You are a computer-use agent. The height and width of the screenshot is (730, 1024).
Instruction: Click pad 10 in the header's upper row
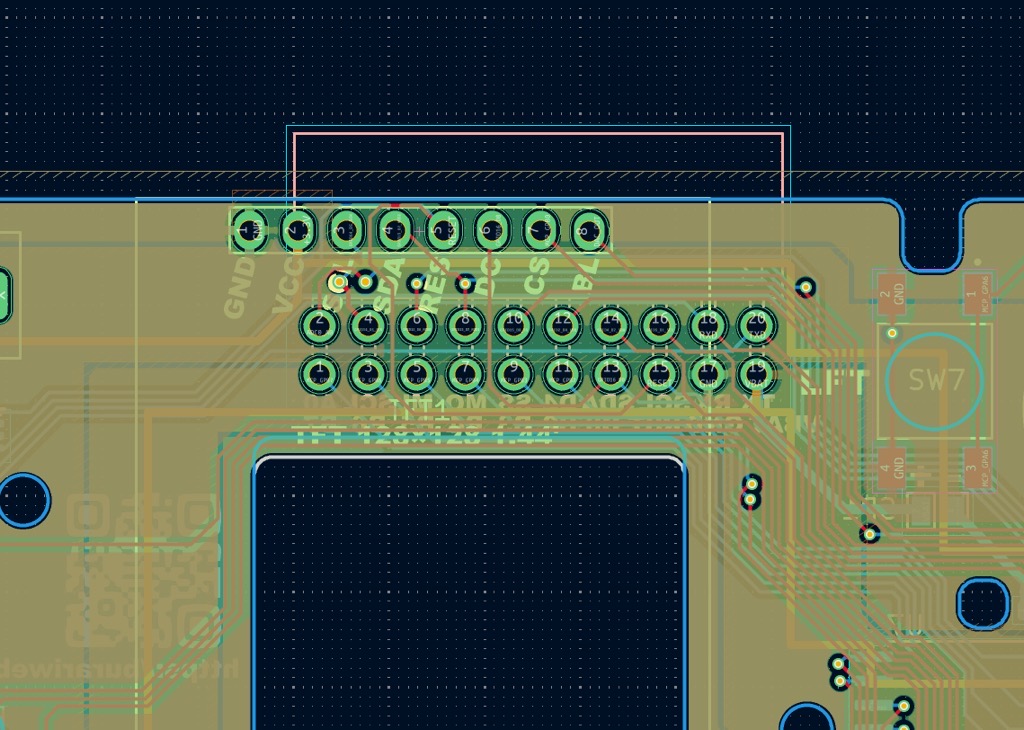click(513, 325)
